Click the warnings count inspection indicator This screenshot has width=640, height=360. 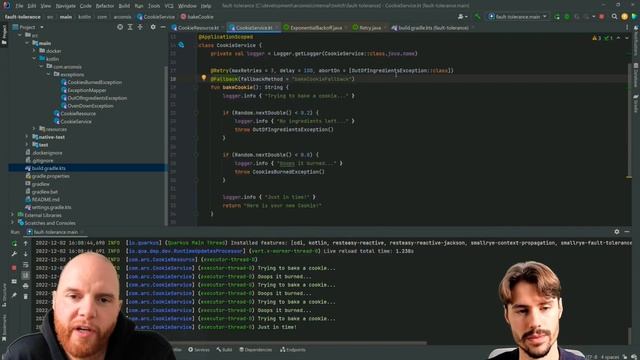coord(596,38)
